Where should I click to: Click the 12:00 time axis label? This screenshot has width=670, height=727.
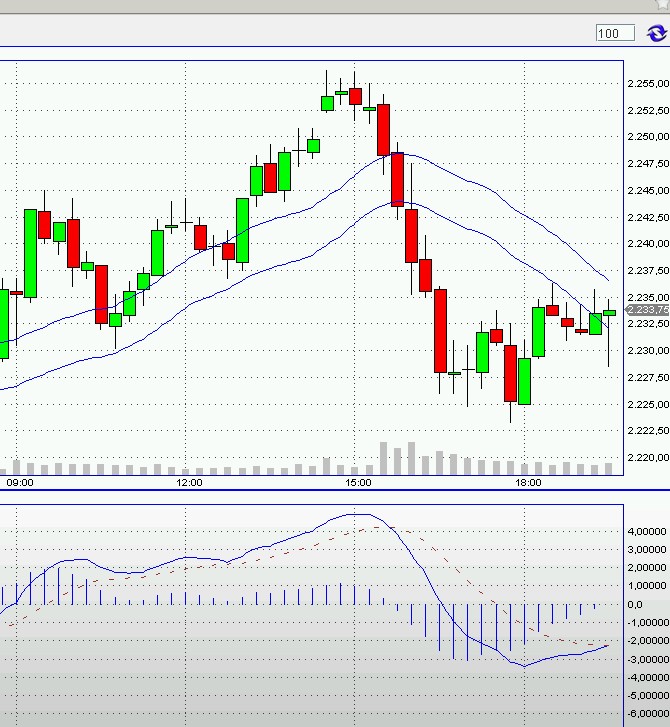[x=189, y=483]
